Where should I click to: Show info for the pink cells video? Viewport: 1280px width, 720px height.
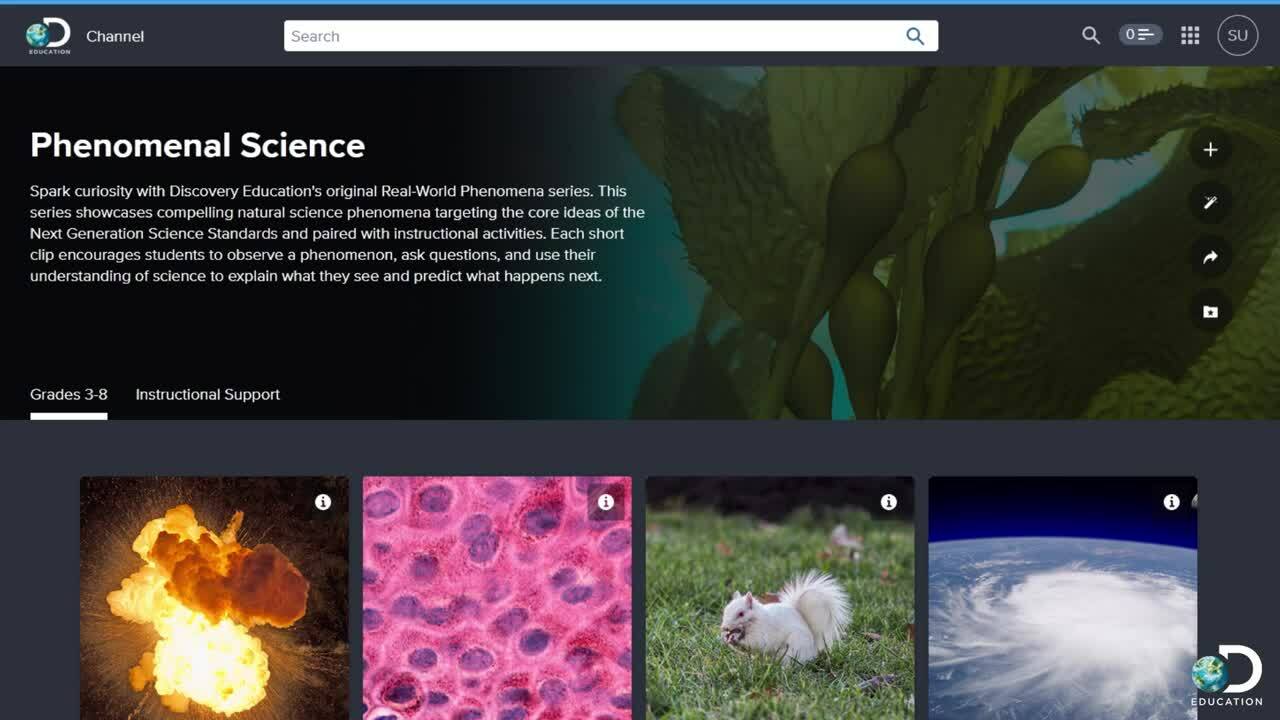(606, 502)
